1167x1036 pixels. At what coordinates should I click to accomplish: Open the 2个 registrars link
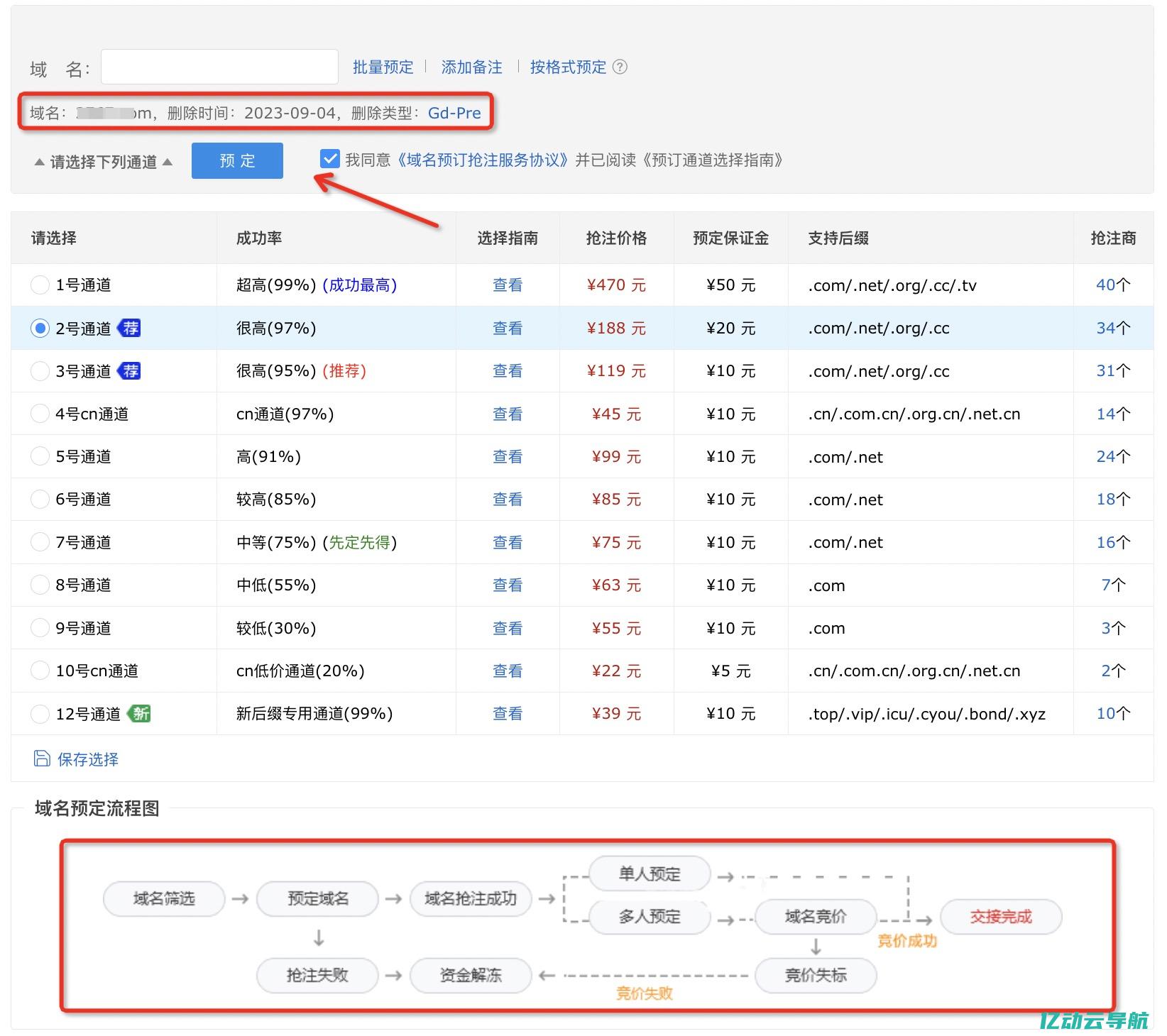click(1113, 671)
